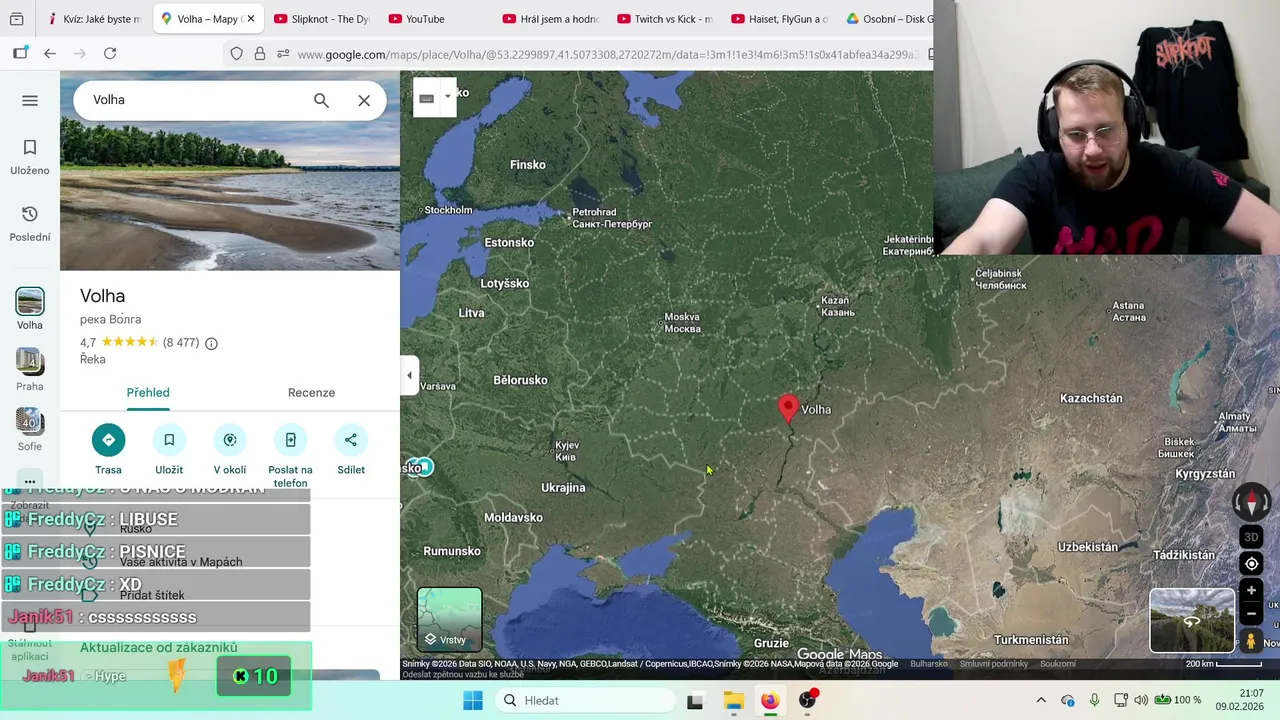Click the red Volha map pin

[788, 408]
